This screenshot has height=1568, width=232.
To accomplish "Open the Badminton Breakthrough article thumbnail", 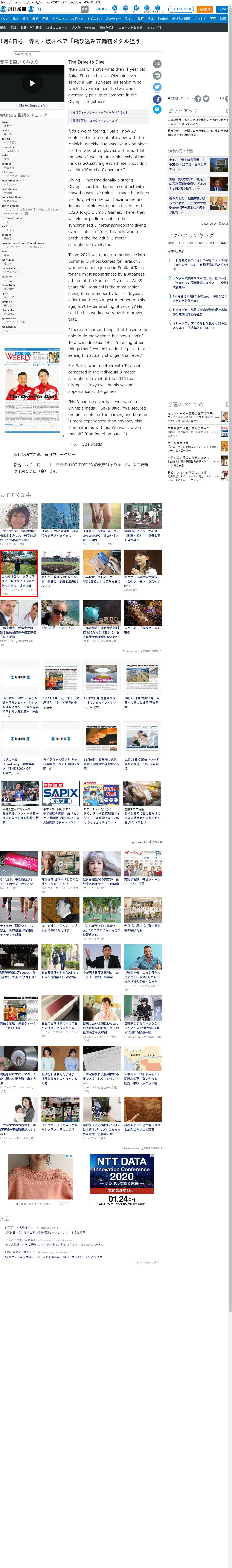I will pyautogui.click(x=60, y=678).
